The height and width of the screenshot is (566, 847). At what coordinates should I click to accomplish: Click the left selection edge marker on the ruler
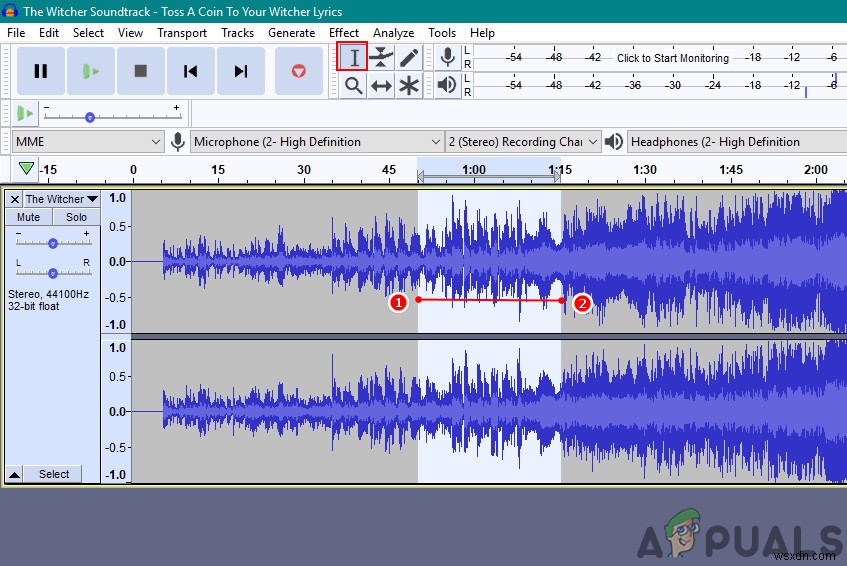[x=421, y=176]
